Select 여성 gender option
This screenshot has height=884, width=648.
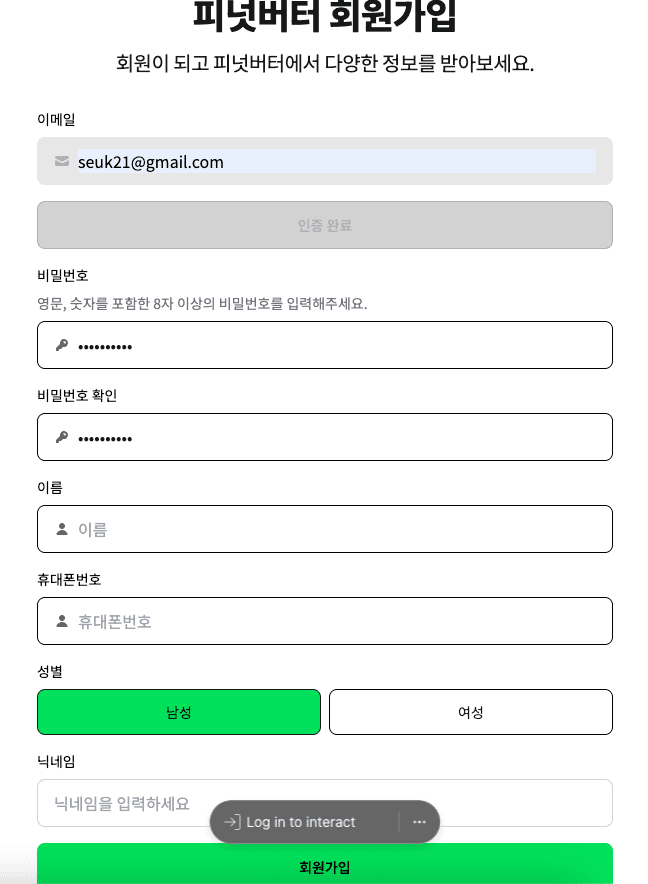471,712
